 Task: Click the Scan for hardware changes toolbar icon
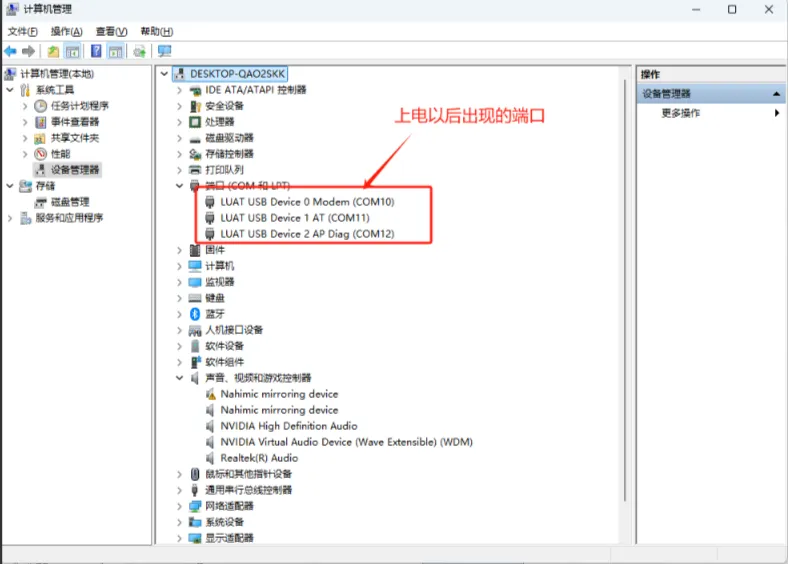(x=140, y=51)
